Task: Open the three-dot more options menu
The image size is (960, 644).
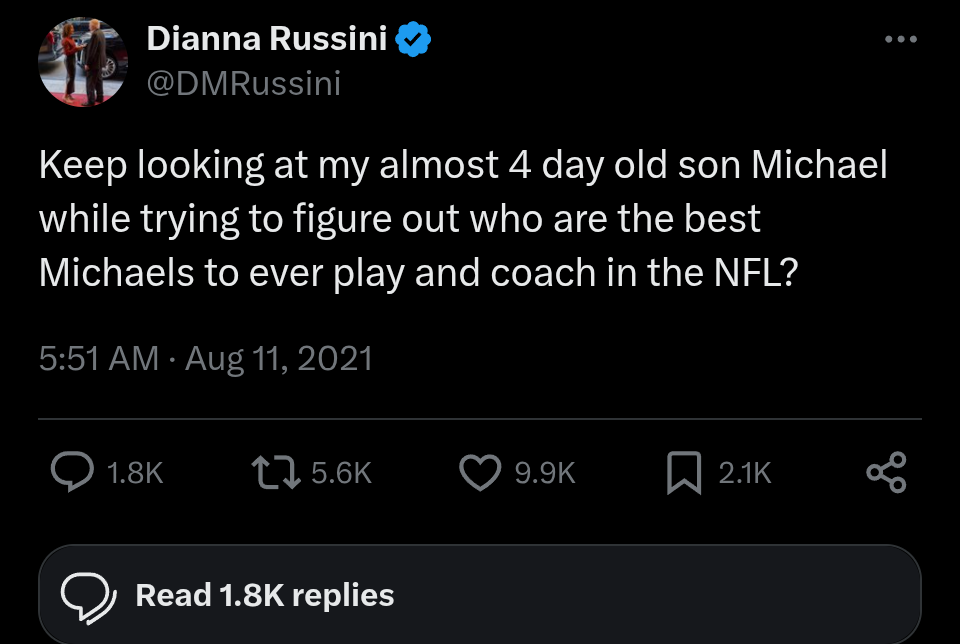Action: click(x=900, y=40)
